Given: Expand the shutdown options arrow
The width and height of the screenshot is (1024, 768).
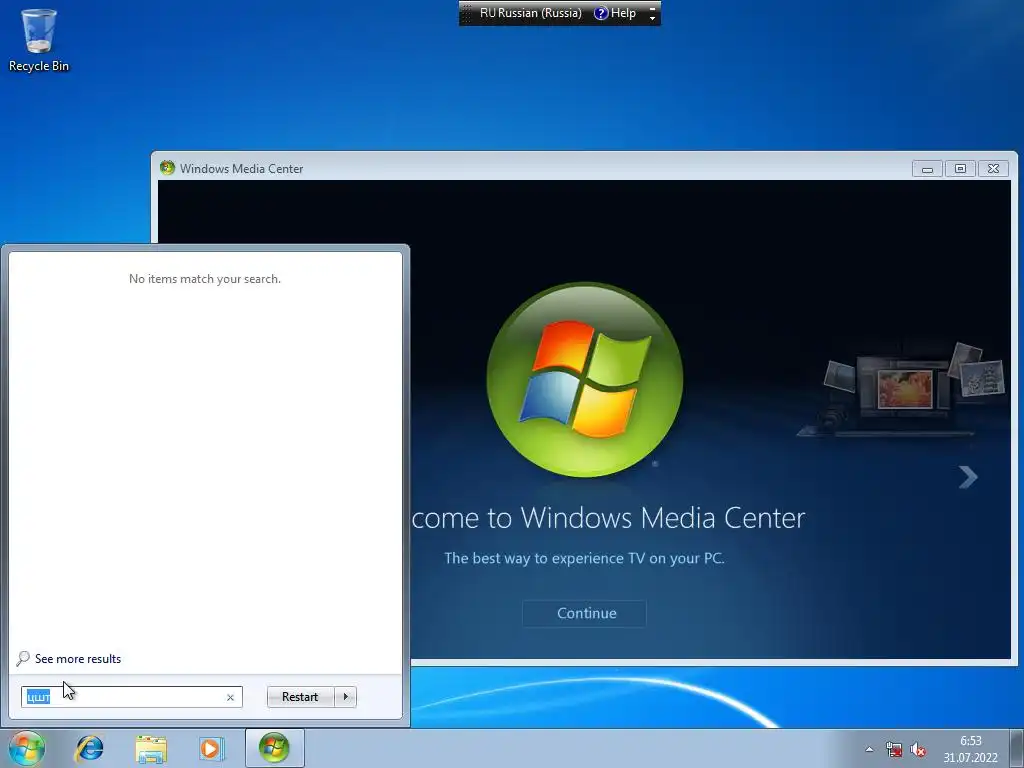Looking at the screenshot, I should coord(345,697).
